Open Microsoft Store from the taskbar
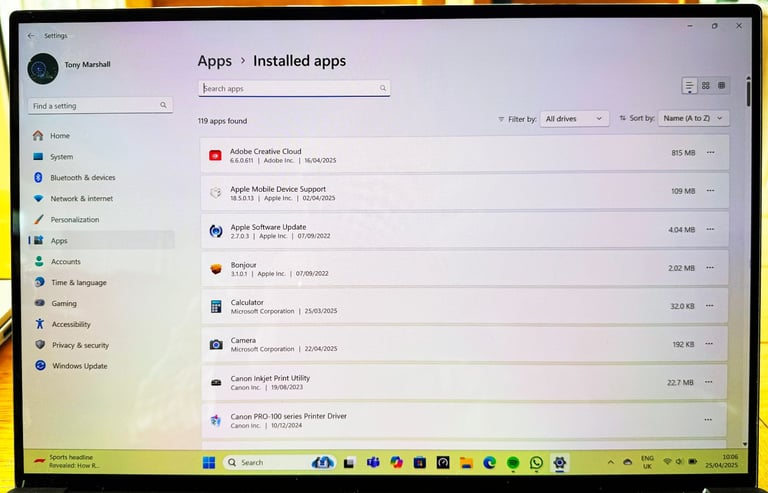768x493 pixels. click(x=420, y=462)
